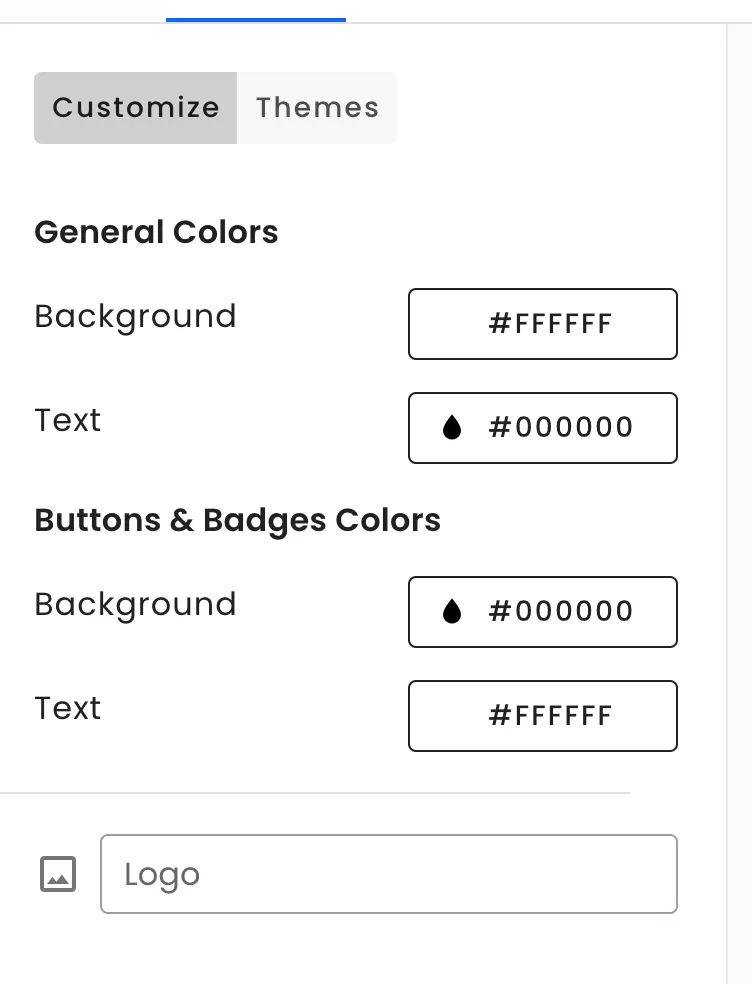Click the Logo placeholder text
The height and width of the screenshot is (984, 752).
tap(162, 874)
